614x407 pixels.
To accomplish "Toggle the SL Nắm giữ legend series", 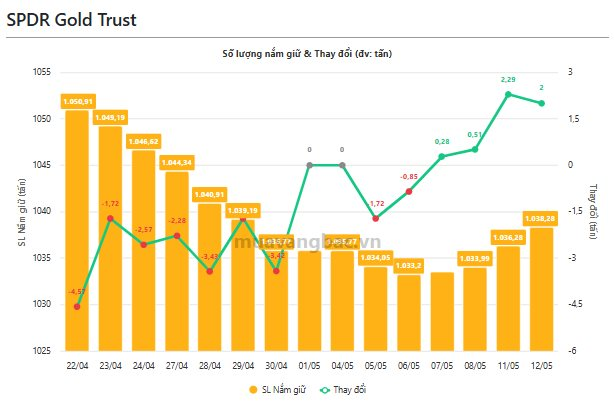I will click(277, 390).
